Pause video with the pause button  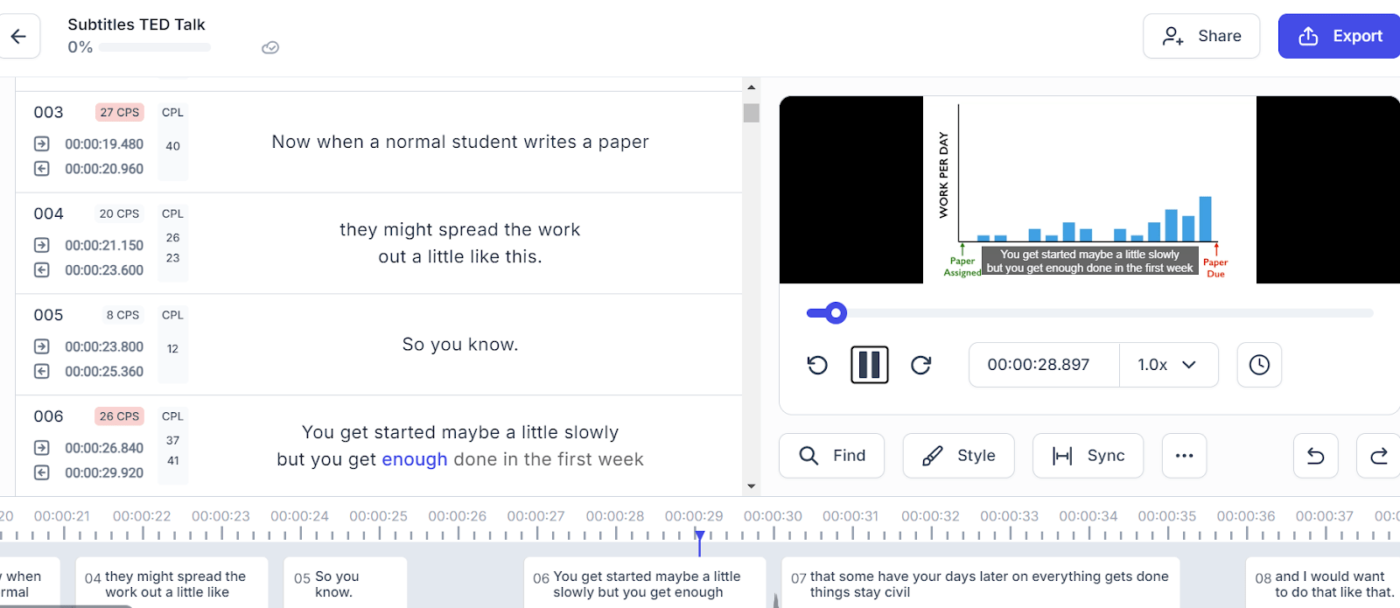(869, 365)
